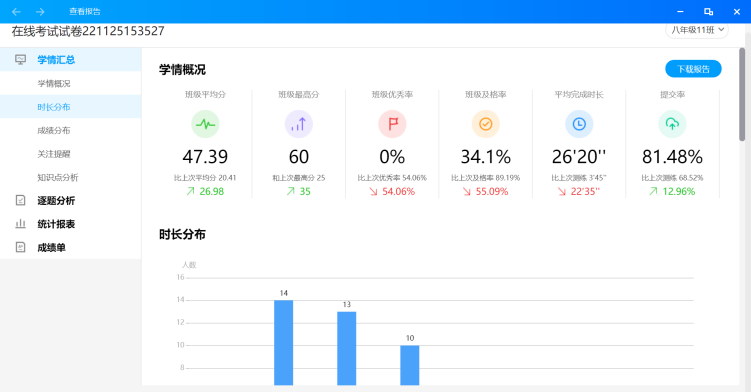Click the 提交率 upload cloud icon
Screen dimensions: 751x392
[x=672, y=124]
